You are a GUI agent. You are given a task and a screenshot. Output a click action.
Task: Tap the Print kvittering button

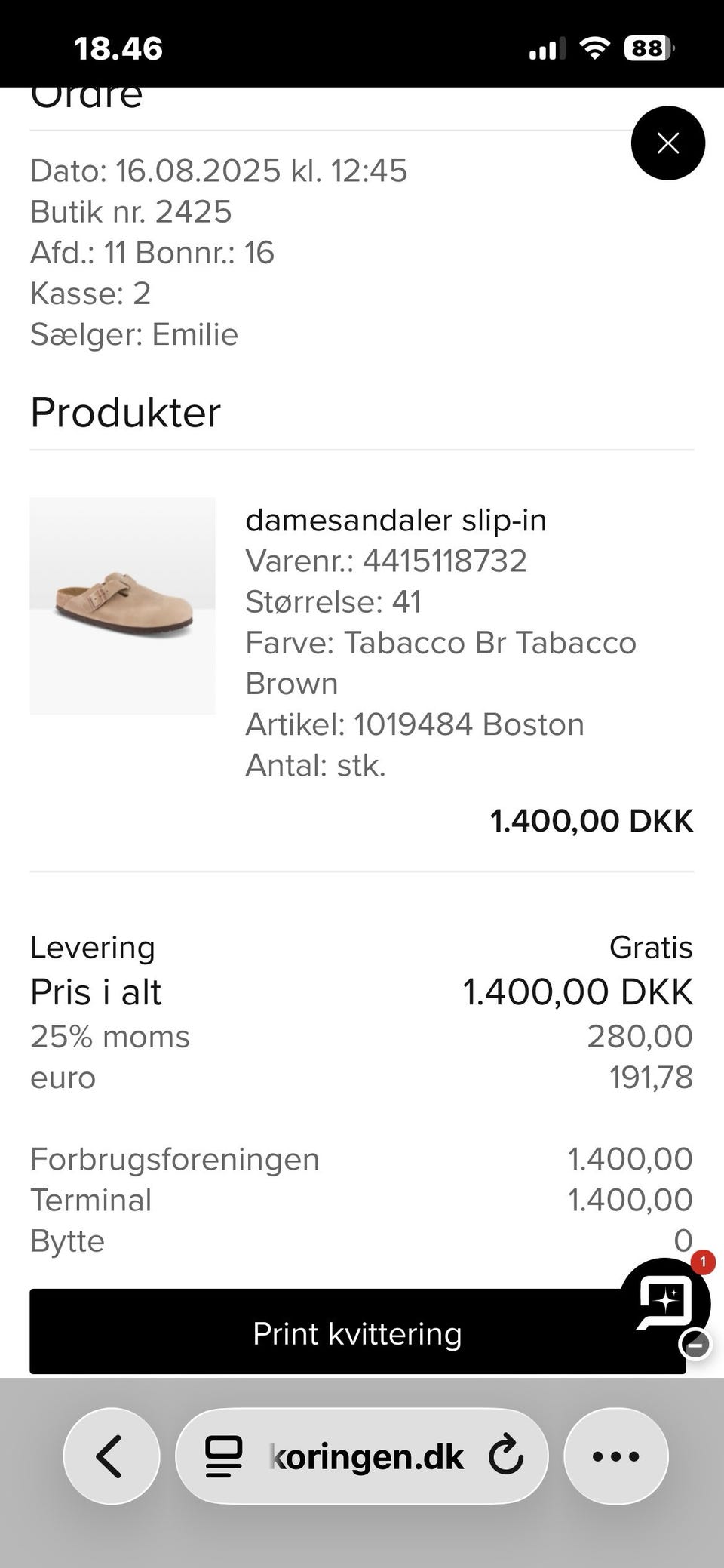(357, 1333)
